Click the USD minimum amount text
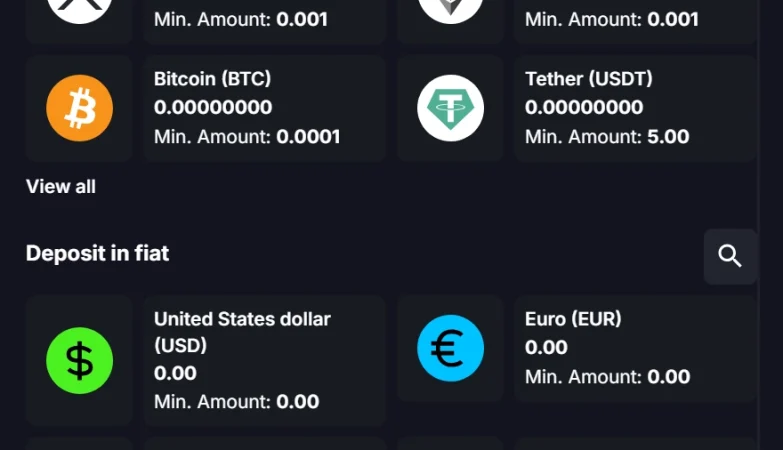 tap(236, 402)
